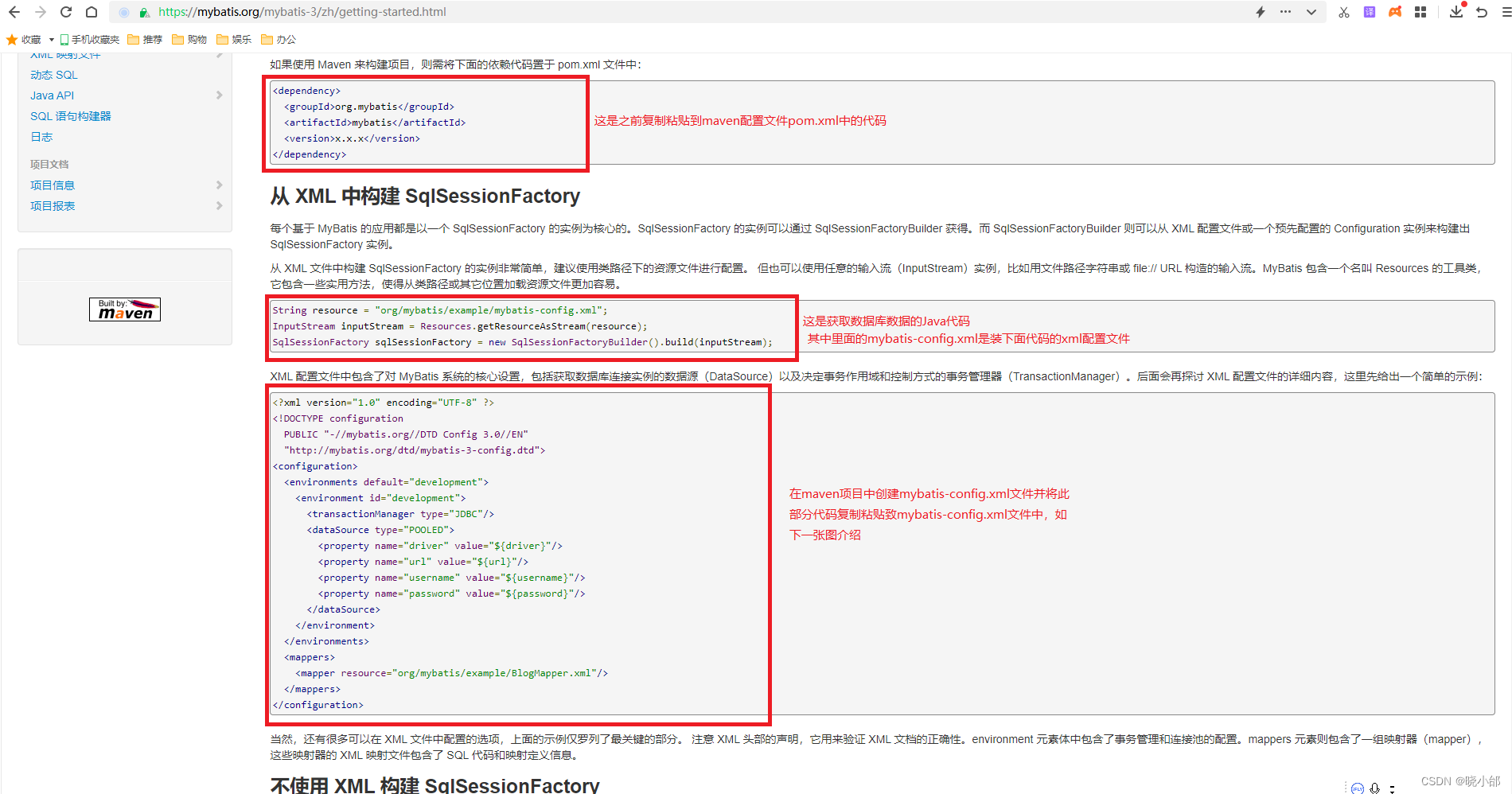Viewport: 1512px width, 794px height.
Task: Open the 购物 bookmarks folder
Action: click(189, 40)
